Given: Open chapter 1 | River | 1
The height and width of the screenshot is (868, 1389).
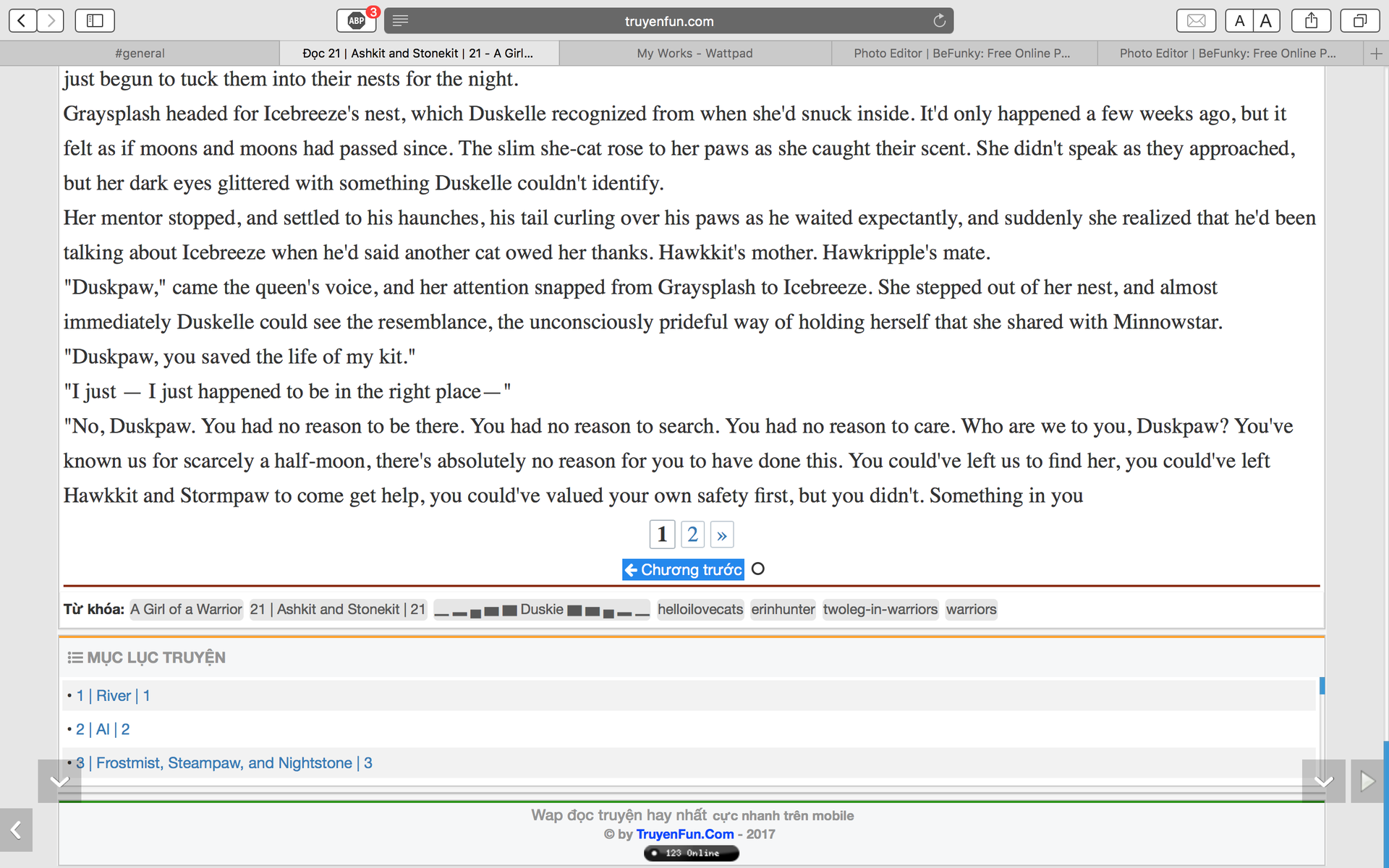Looking at the screenshot, I should [x=113, y=696].
